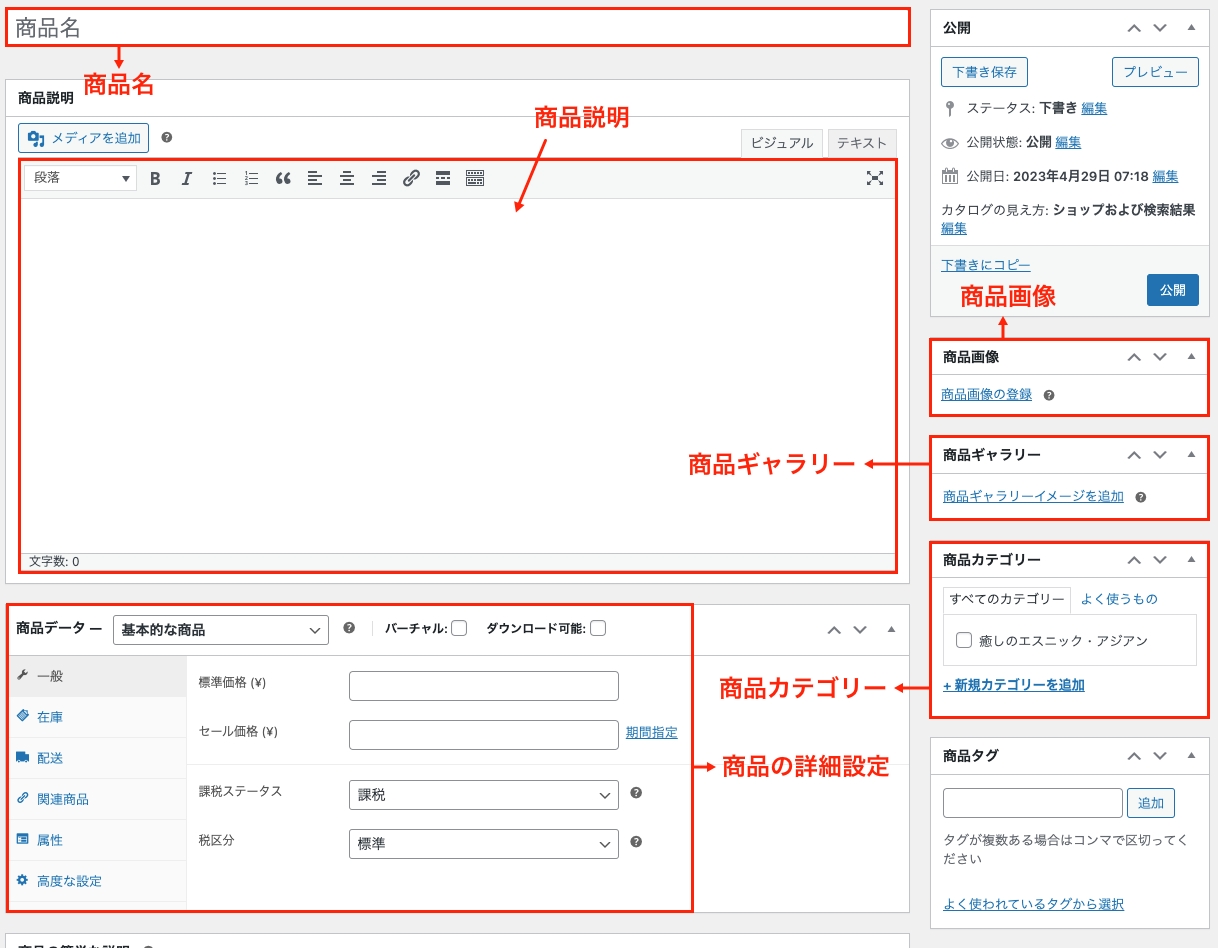
Task: Toggle the extended toolbar icon
Action: 475,179
